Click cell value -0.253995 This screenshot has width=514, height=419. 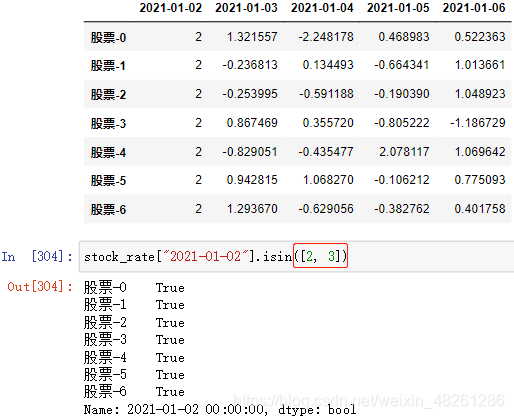click(250, 94)
